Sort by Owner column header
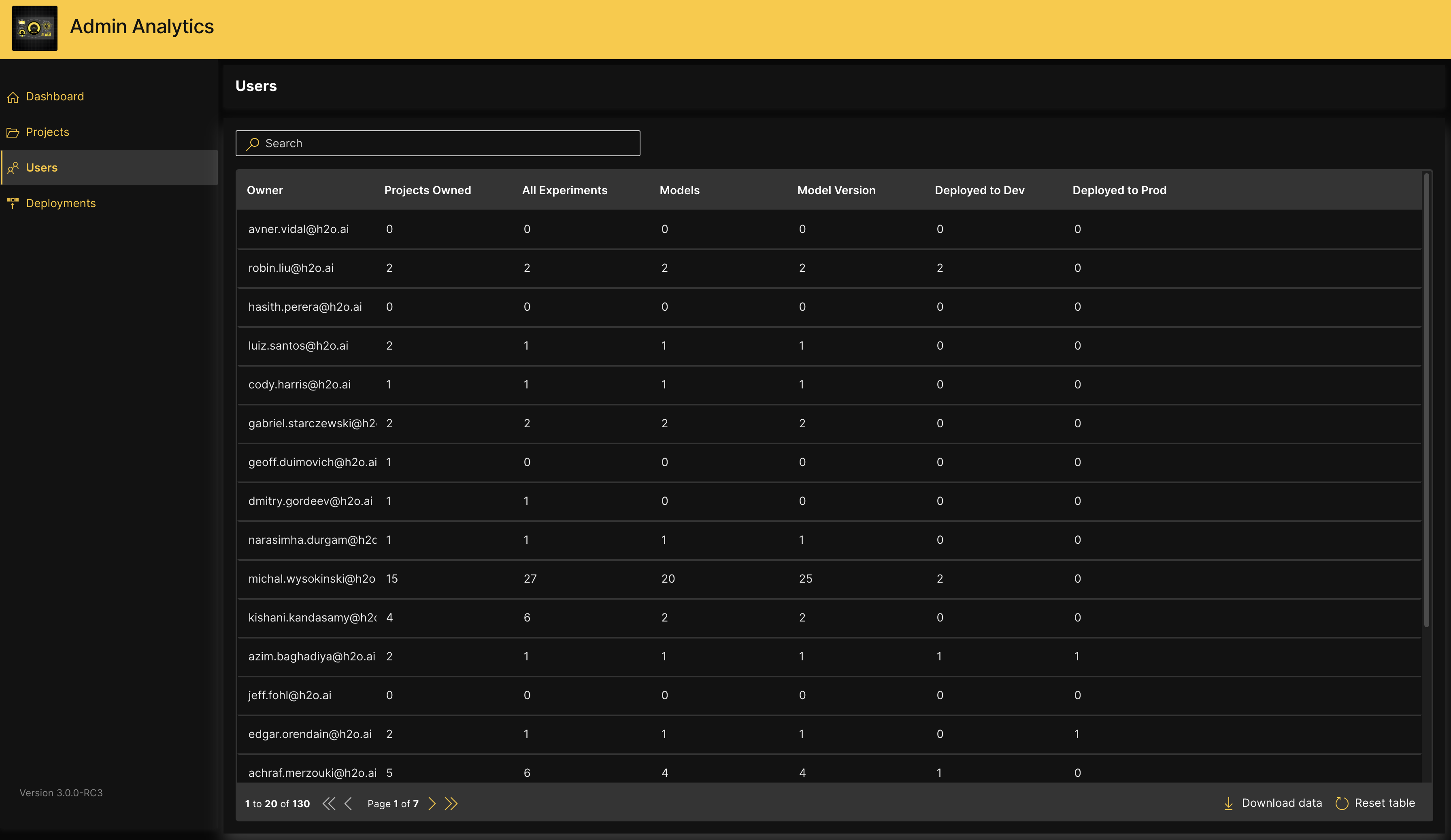Image resolution: width=1451 pixels, height=840 pixels. pyautogui.click(x=265, y=191)
